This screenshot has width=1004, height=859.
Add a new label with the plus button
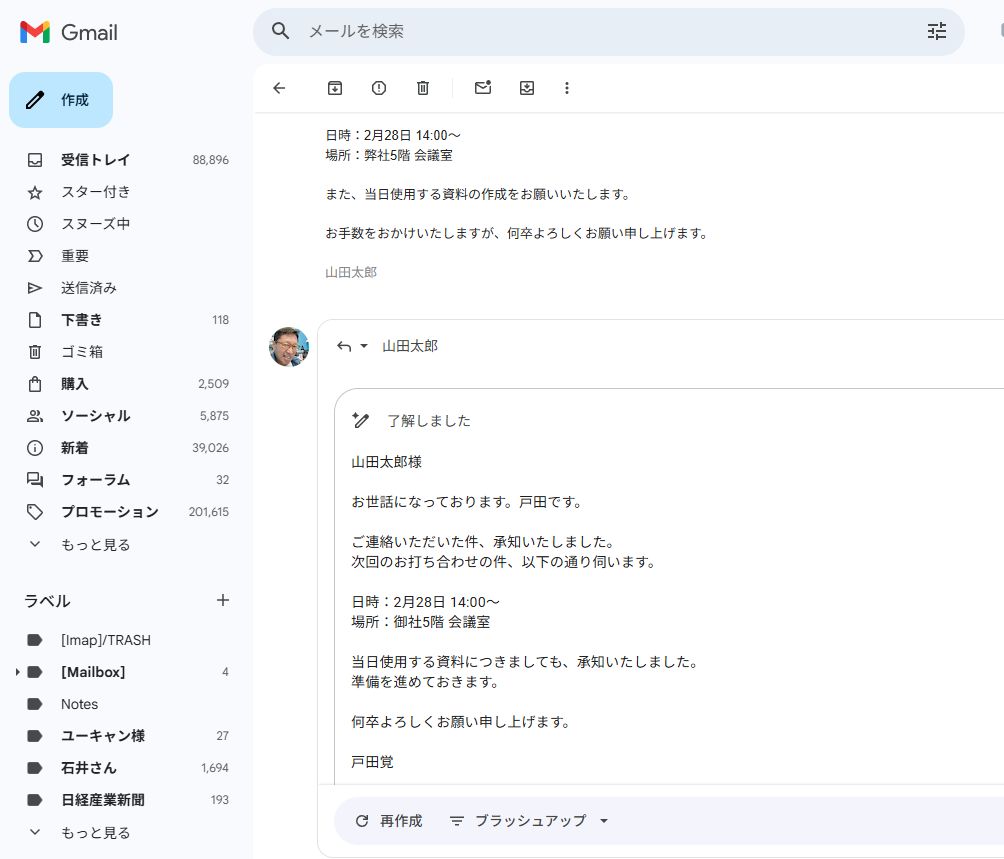222,600
